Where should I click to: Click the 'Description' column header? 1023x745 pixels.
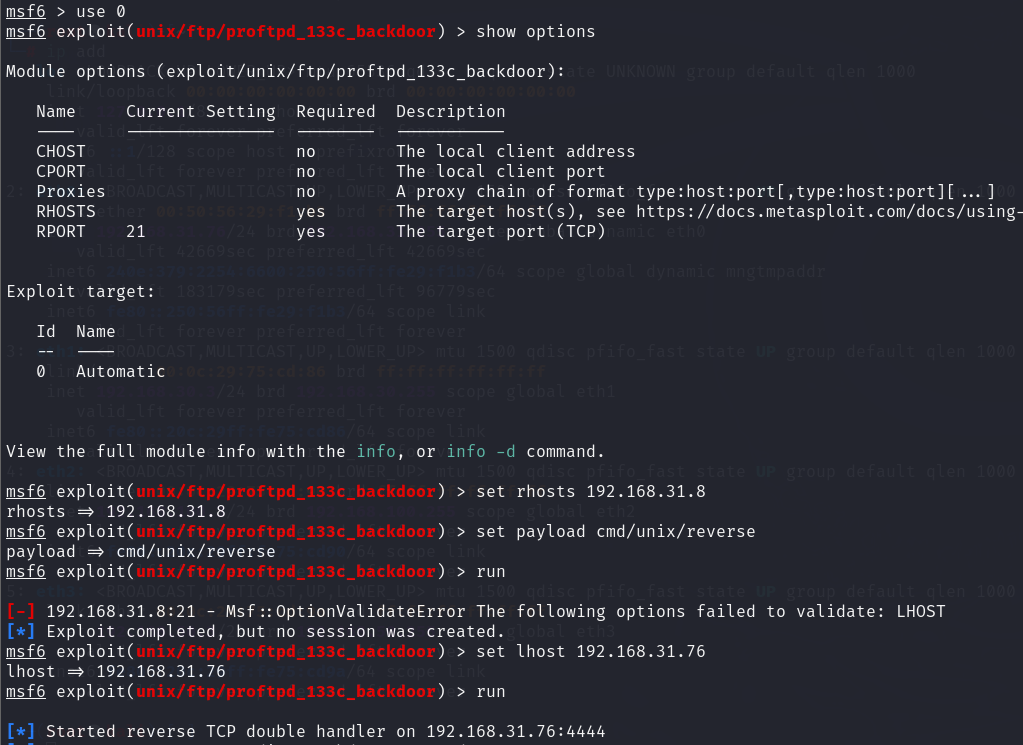point(450,112)
